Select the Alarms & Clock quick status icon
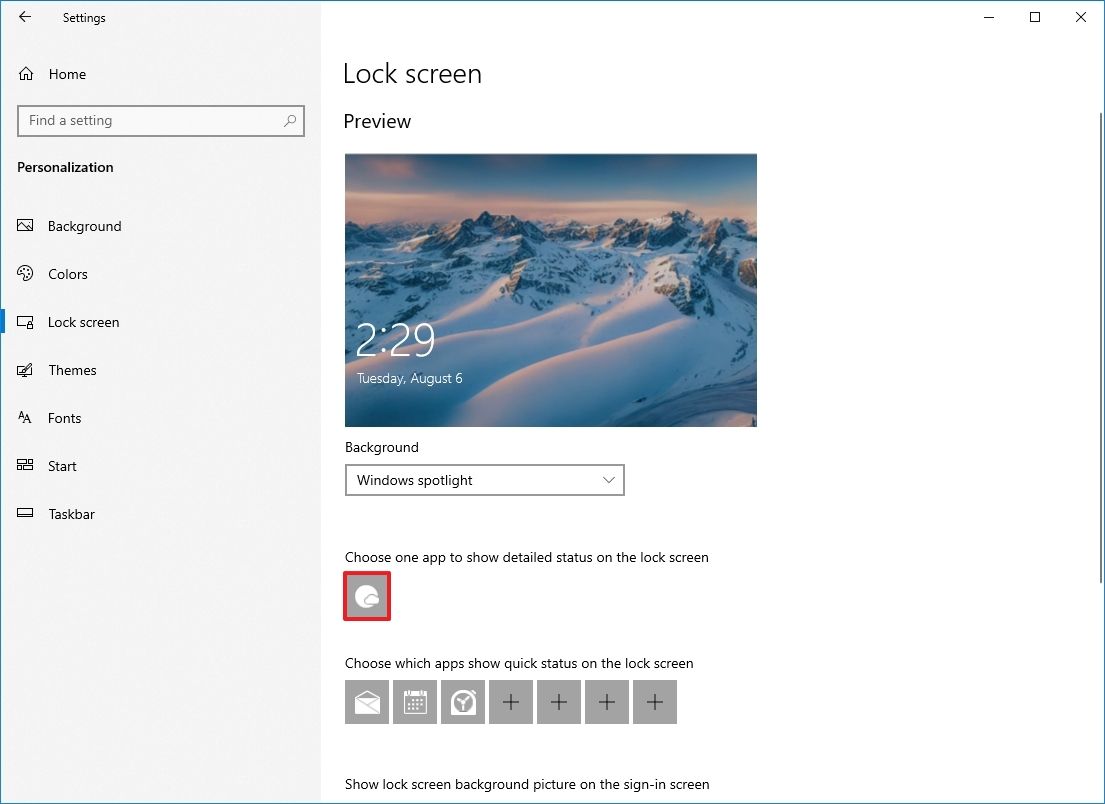The height and width of the screenshot is (804, 1105). [463, 702]
